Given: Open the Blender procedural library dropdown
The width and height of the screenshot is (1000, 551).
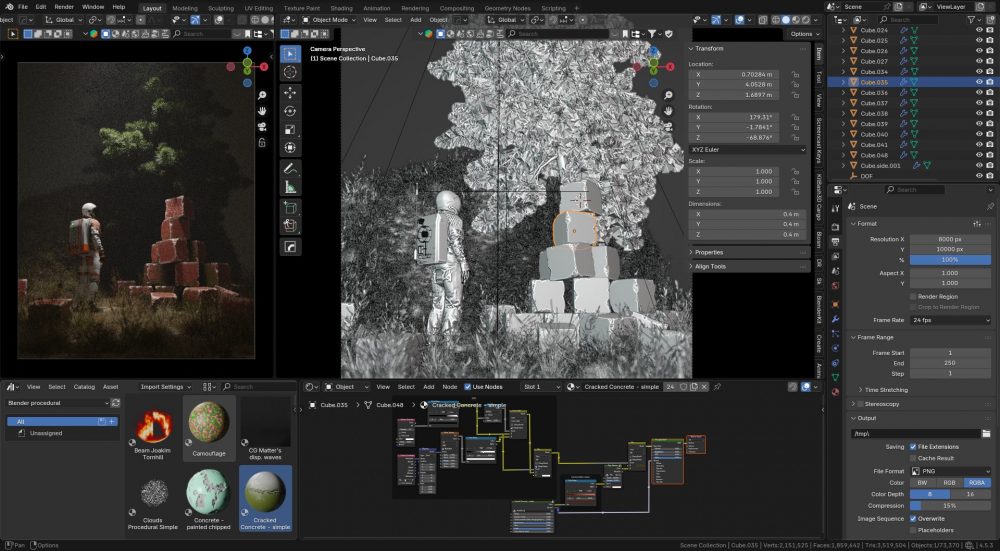Looking at the screenshot, I should [x=57, y=403].
